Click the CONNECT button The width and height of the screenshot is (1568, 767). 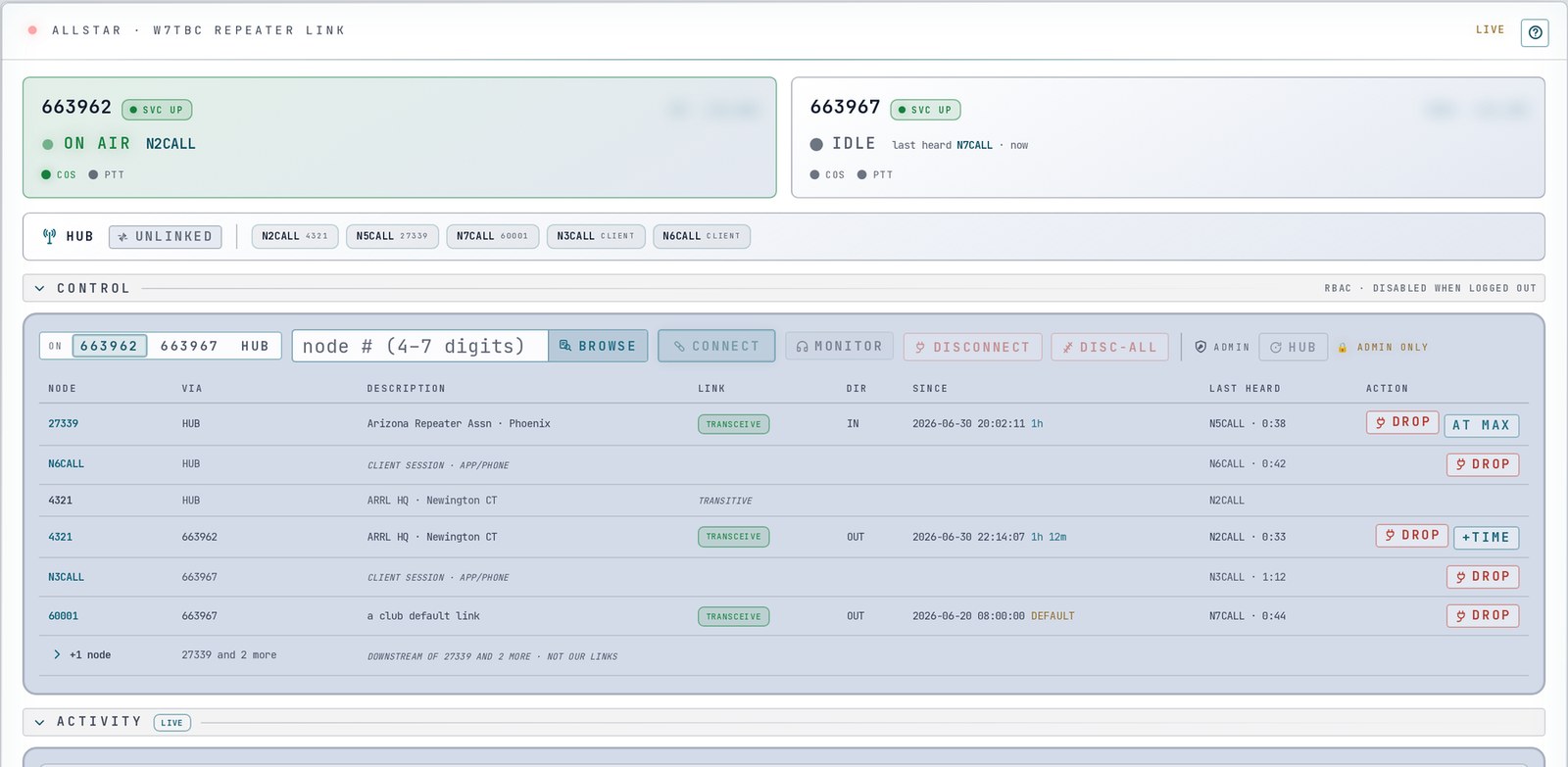click(716, 346)
